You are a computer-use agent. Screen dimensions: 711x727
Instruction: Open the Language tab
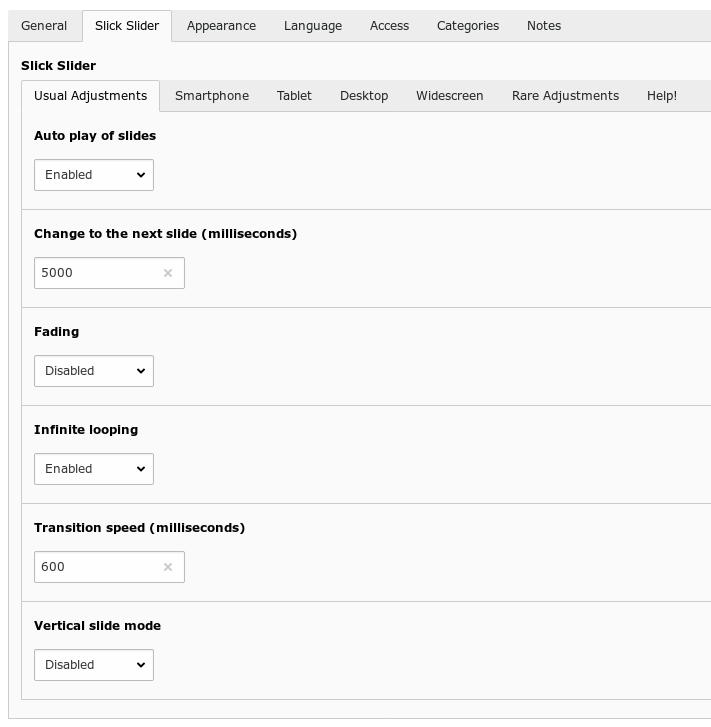click(313, 26)
